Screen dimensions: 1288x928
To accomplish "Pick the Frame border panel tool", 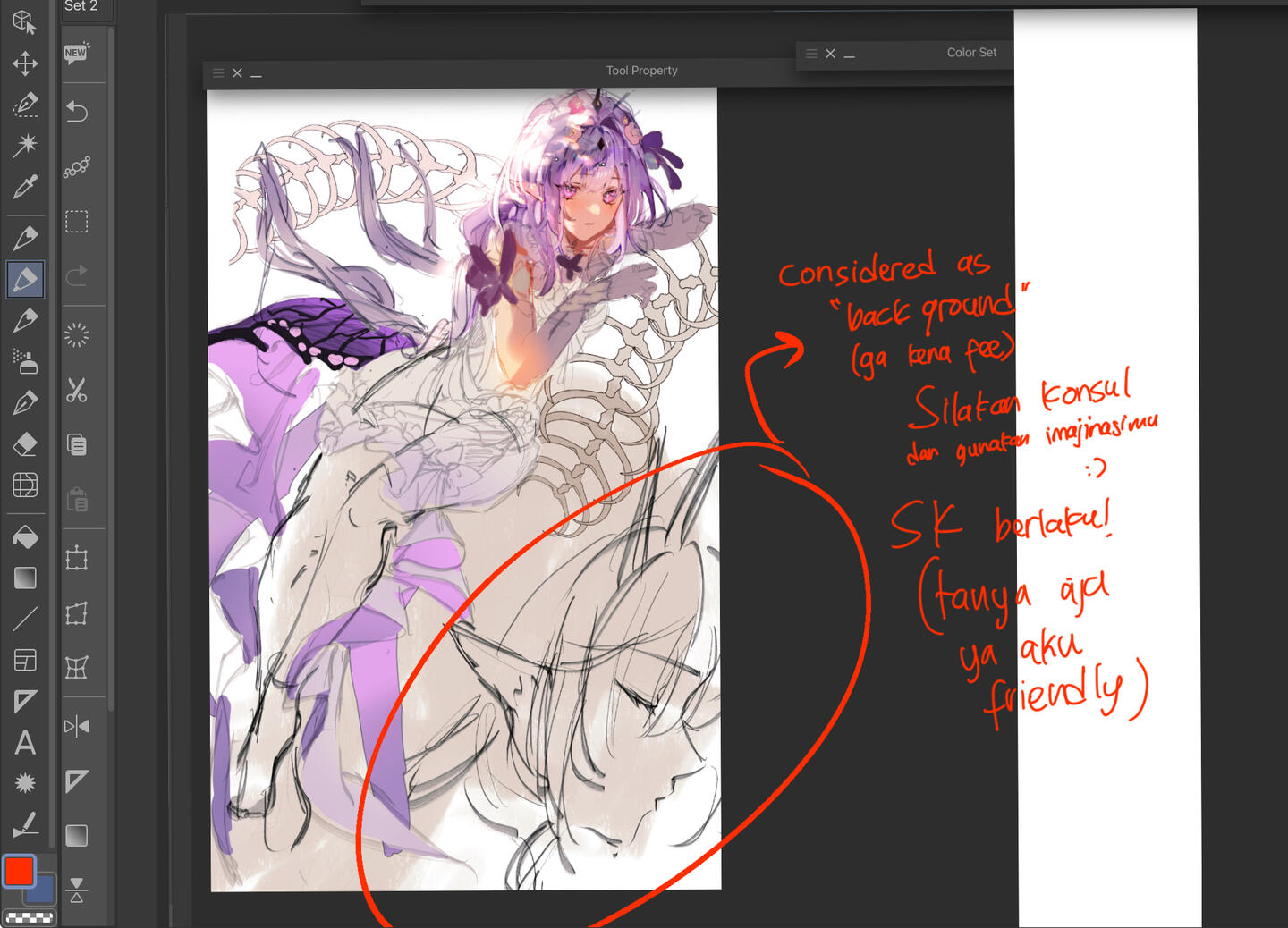I will [25, 661].
